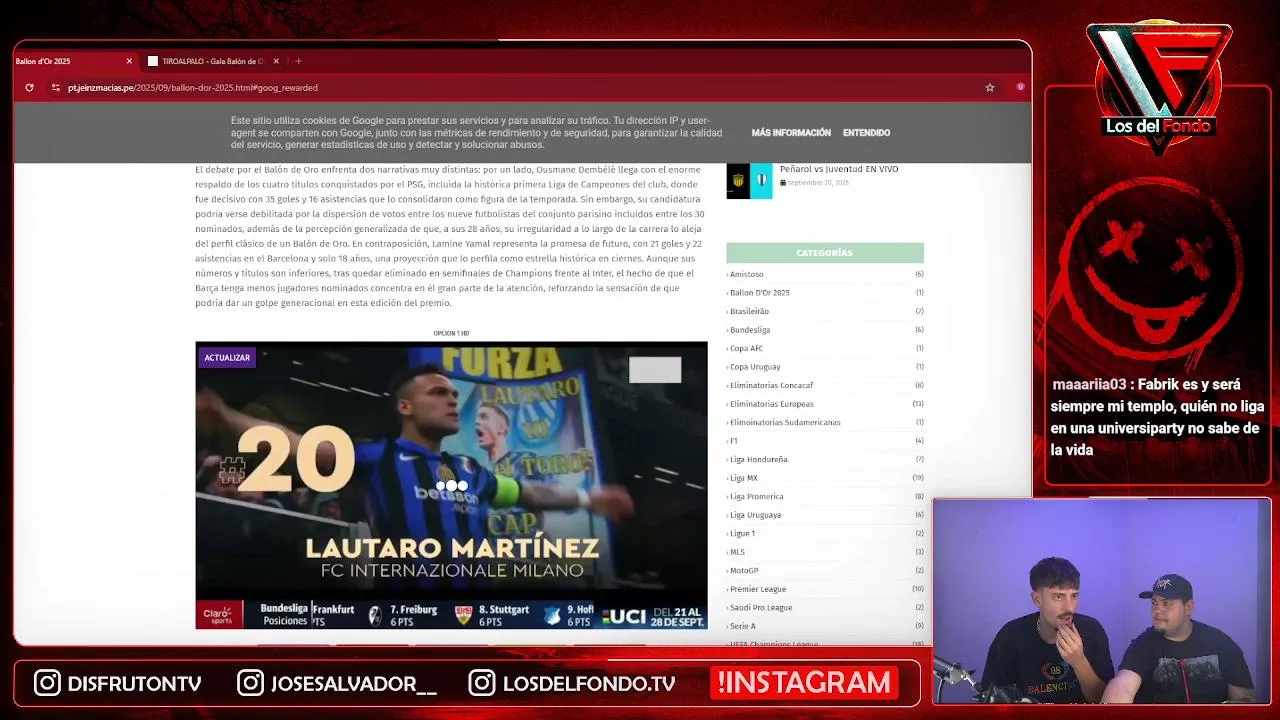Screen dimensions: 1280x720
Task: Click the Instagram icon beside DISFRUTONTV
Action: pos(47,683)
